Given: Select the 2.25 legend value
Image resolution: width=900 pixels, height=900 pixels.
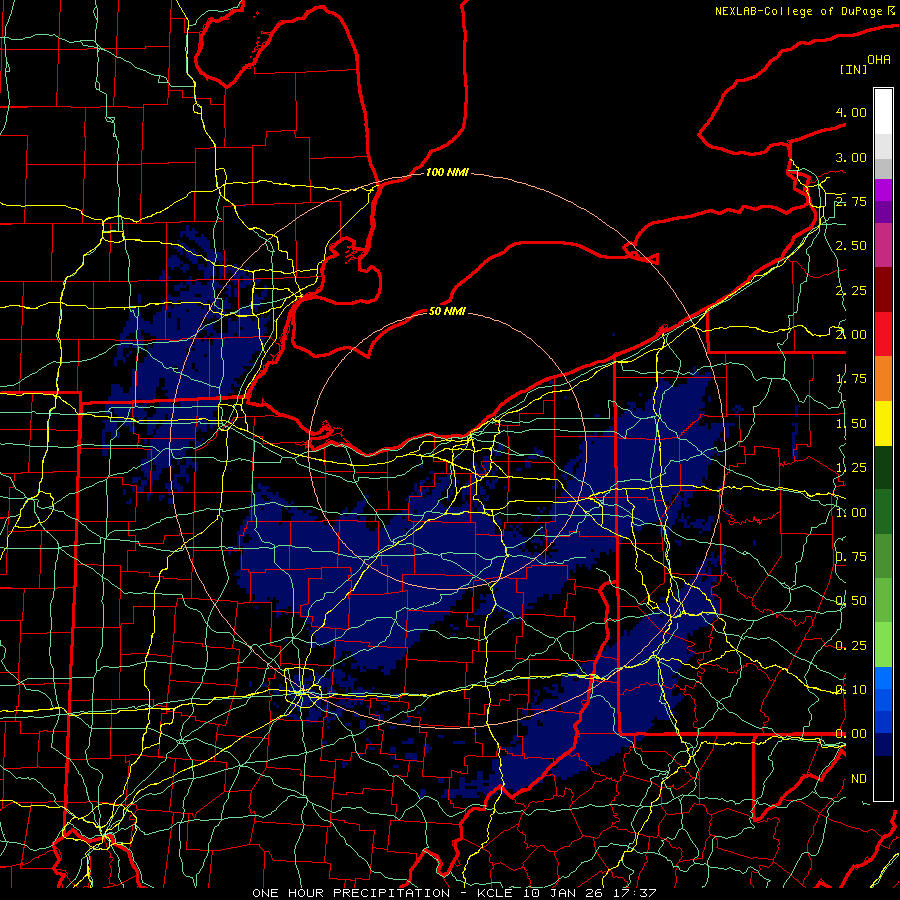Looking at the screenshot, I should pos(851,290).
